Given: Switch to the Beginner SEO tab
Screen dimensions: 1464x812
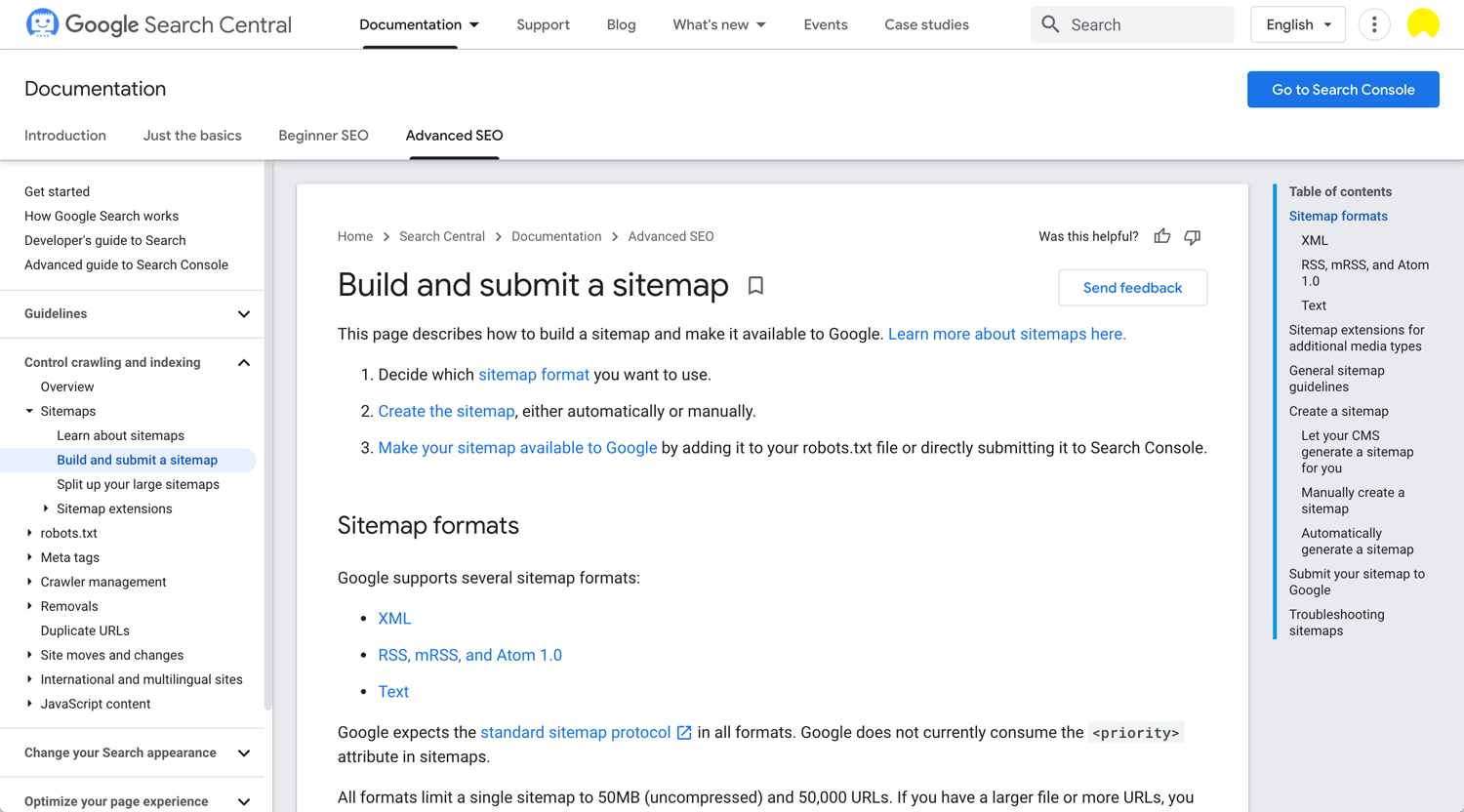Looking at the screenshot, I should point(323,136).
